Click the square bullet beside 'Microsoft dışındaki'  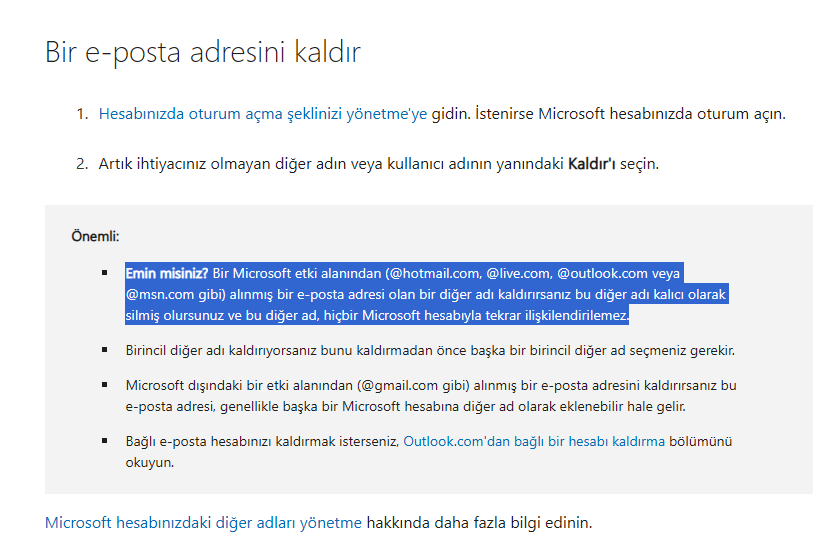click(x=105, y=385)
